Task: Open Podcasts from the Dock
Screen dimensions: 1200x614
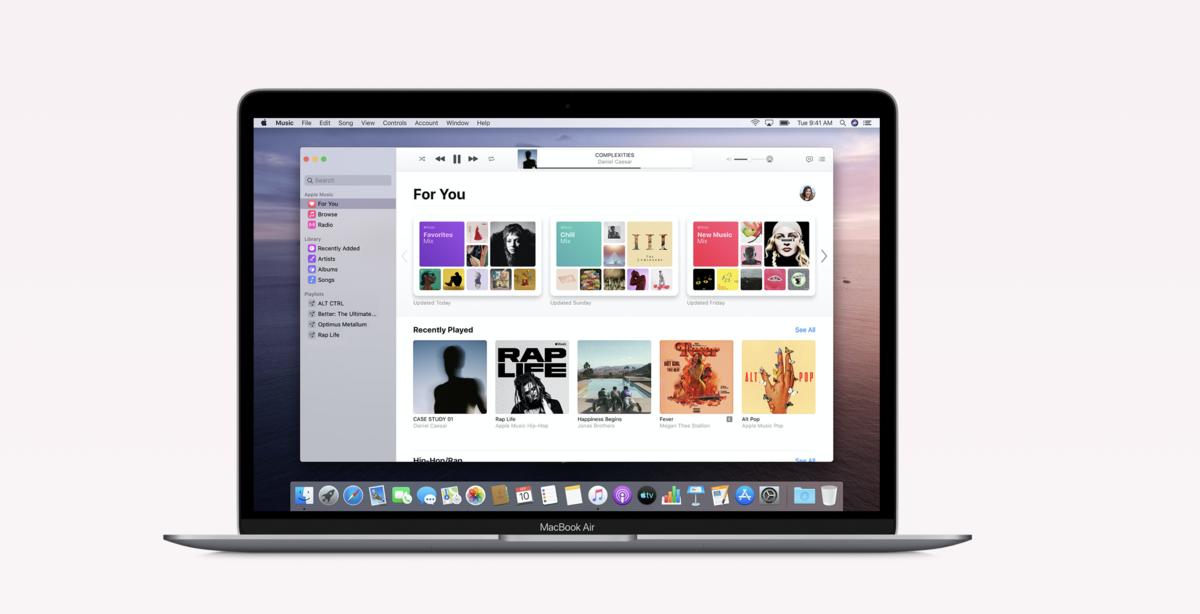Action: [622, 495]
